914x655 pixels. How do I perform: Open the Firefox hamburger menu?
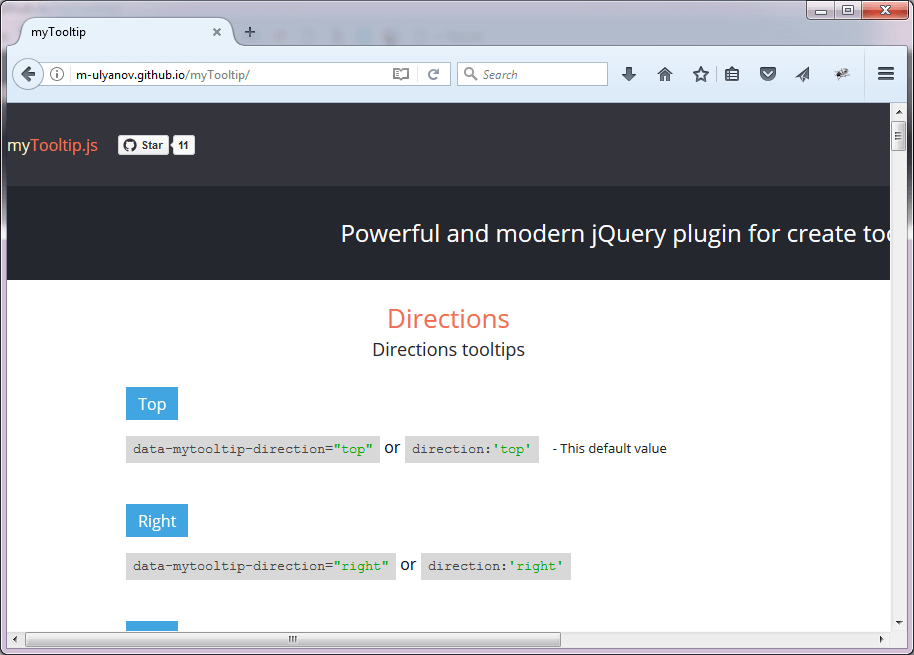pos(886,73)
